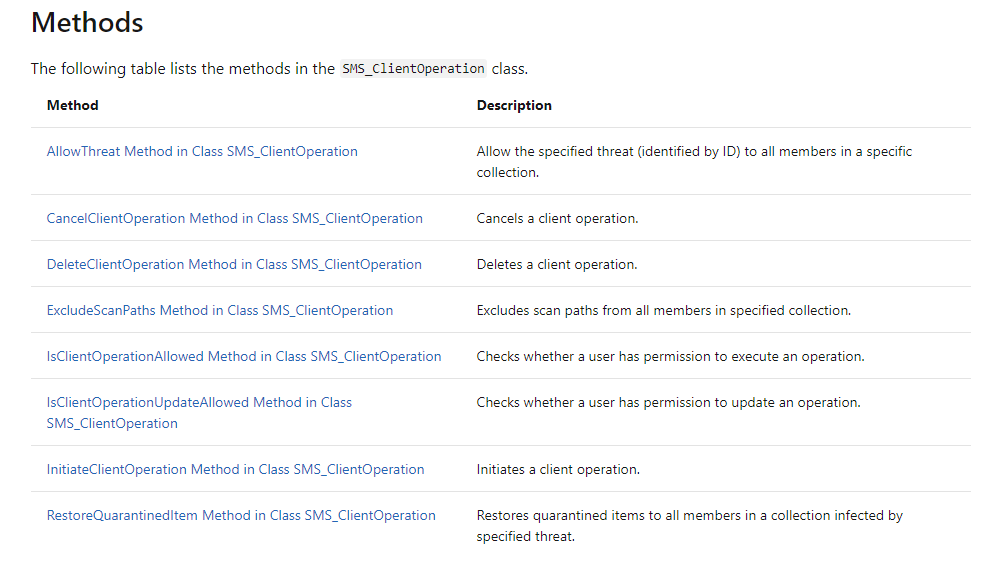Click the 'Allow the specified threat' description
Image resolution: width=995 pixels, height=563 pixels.
point(694,162)
